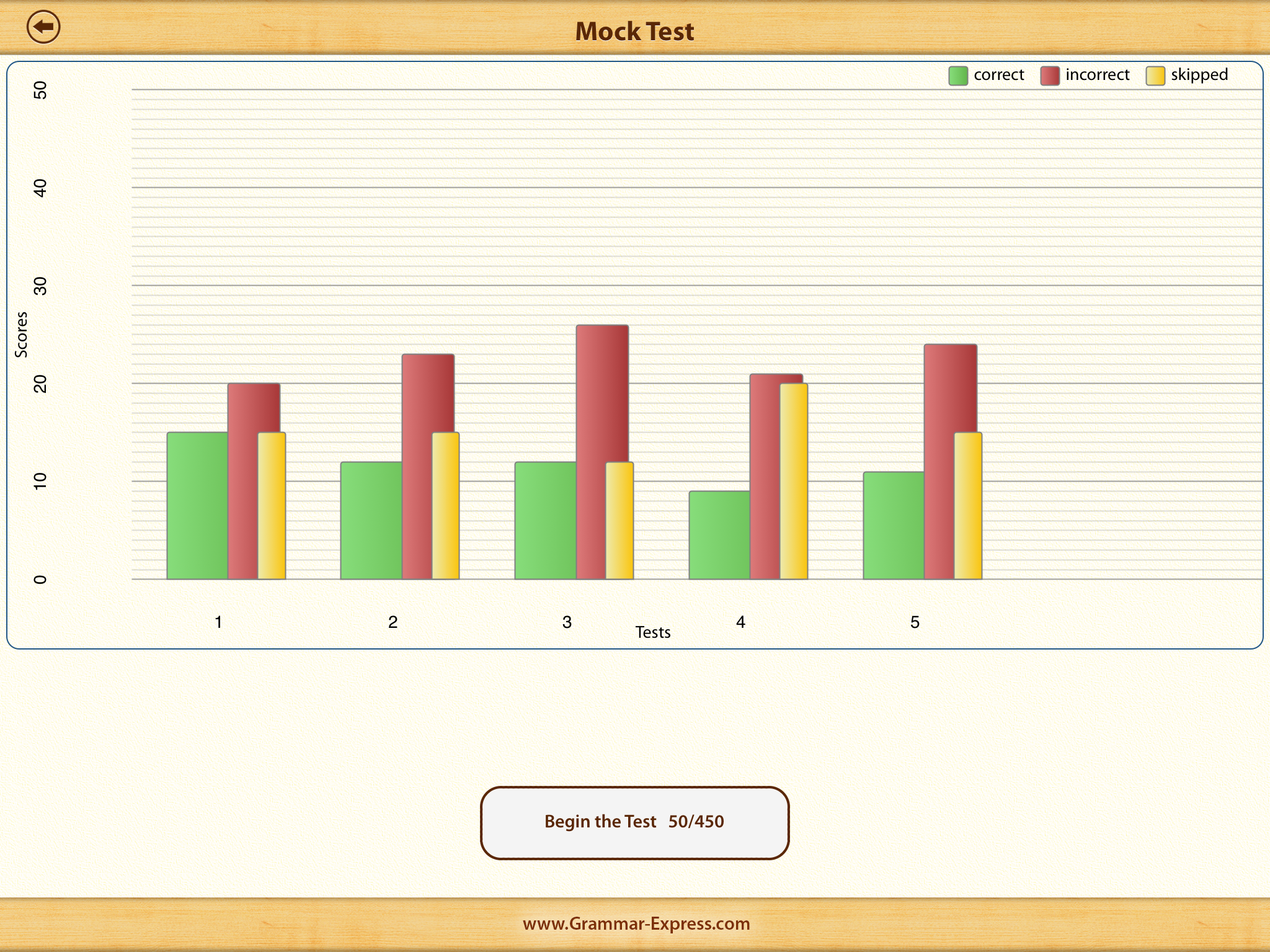The width and height of the screenshot is (1270, 952).
Task: Select the green correct bar for test 5
Action: (x=894, y=526)
